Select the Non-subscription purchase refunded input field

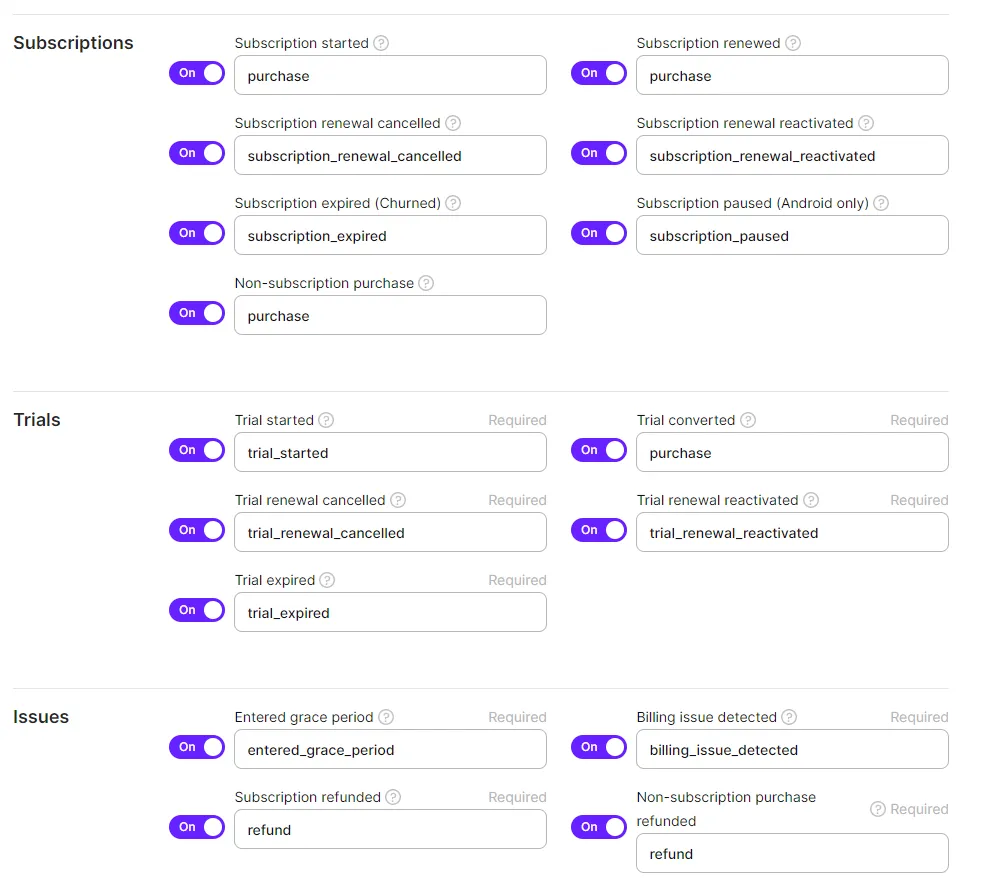coord(792,854)
